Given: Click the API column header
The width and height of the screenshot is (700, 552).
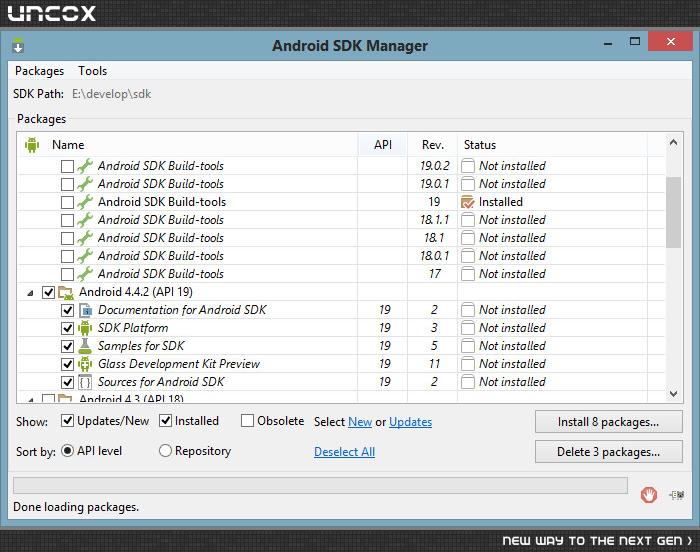Looking at the screenshot, I should (x=383, y=145).
